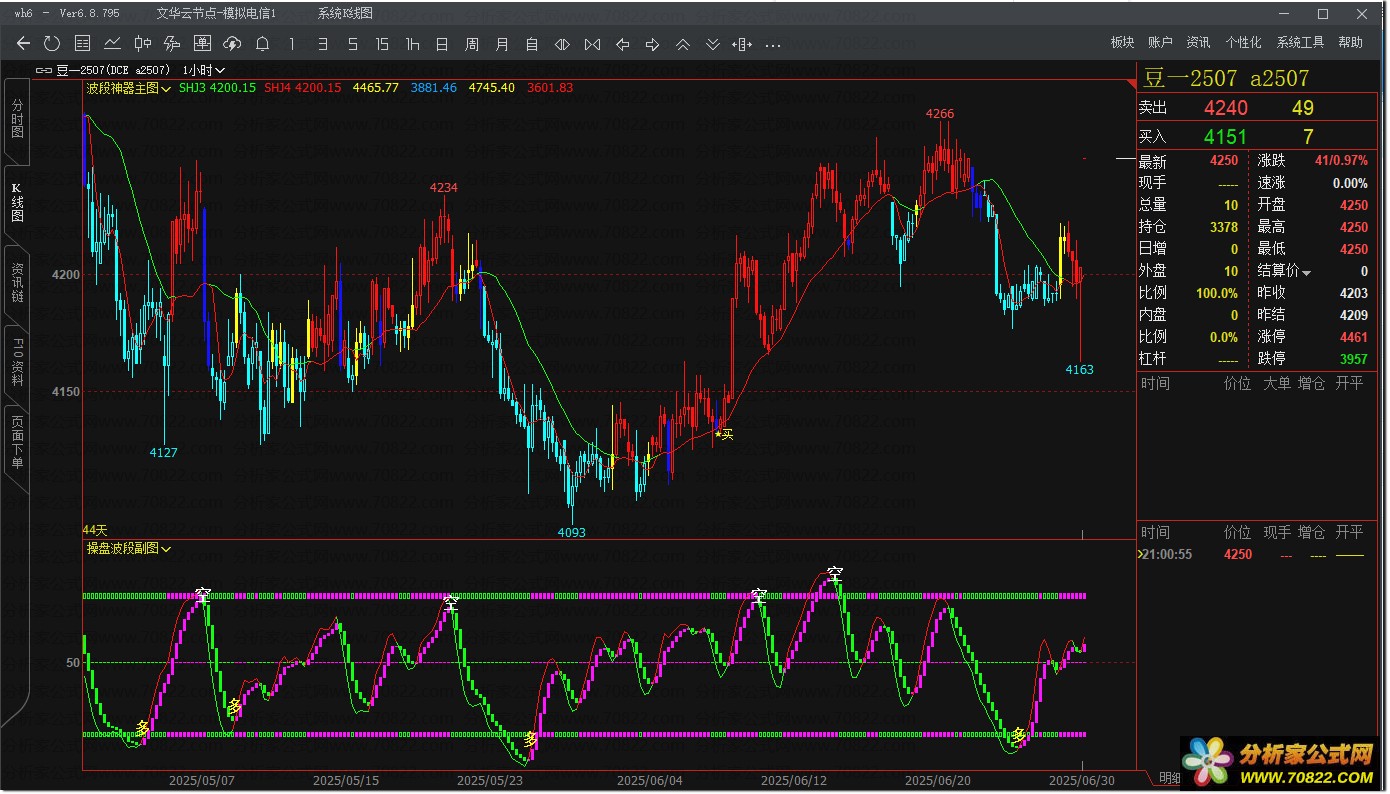The image size is (1390, 794).
Task: Click the 卖出 price 4240
Action: [x=1225, y=108]
